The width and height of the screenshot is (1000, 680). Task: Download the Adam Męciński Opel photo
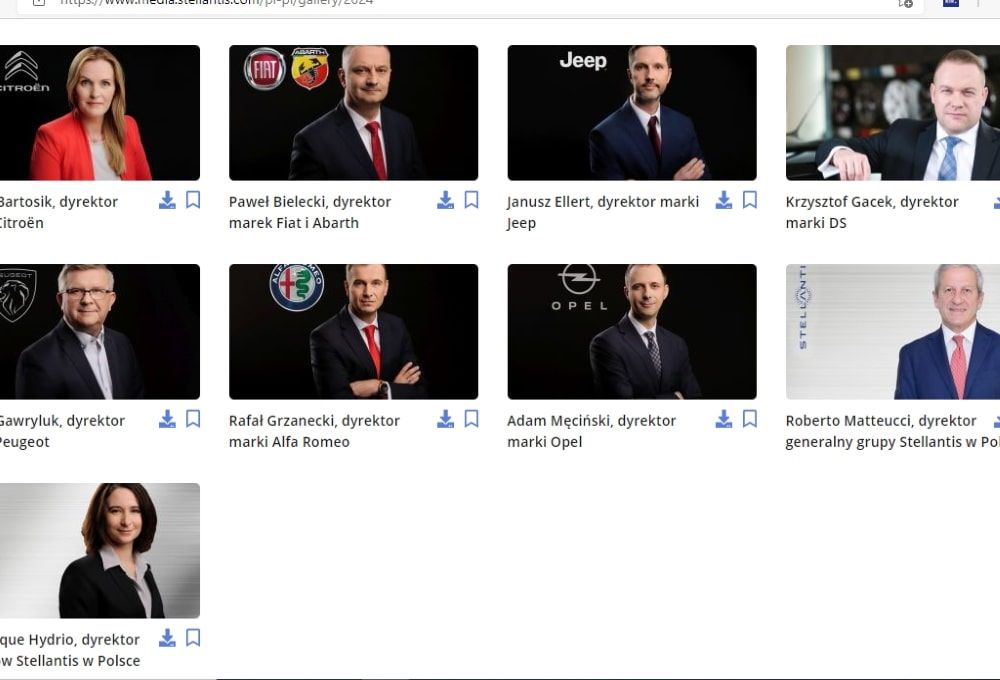pos(723,420)
